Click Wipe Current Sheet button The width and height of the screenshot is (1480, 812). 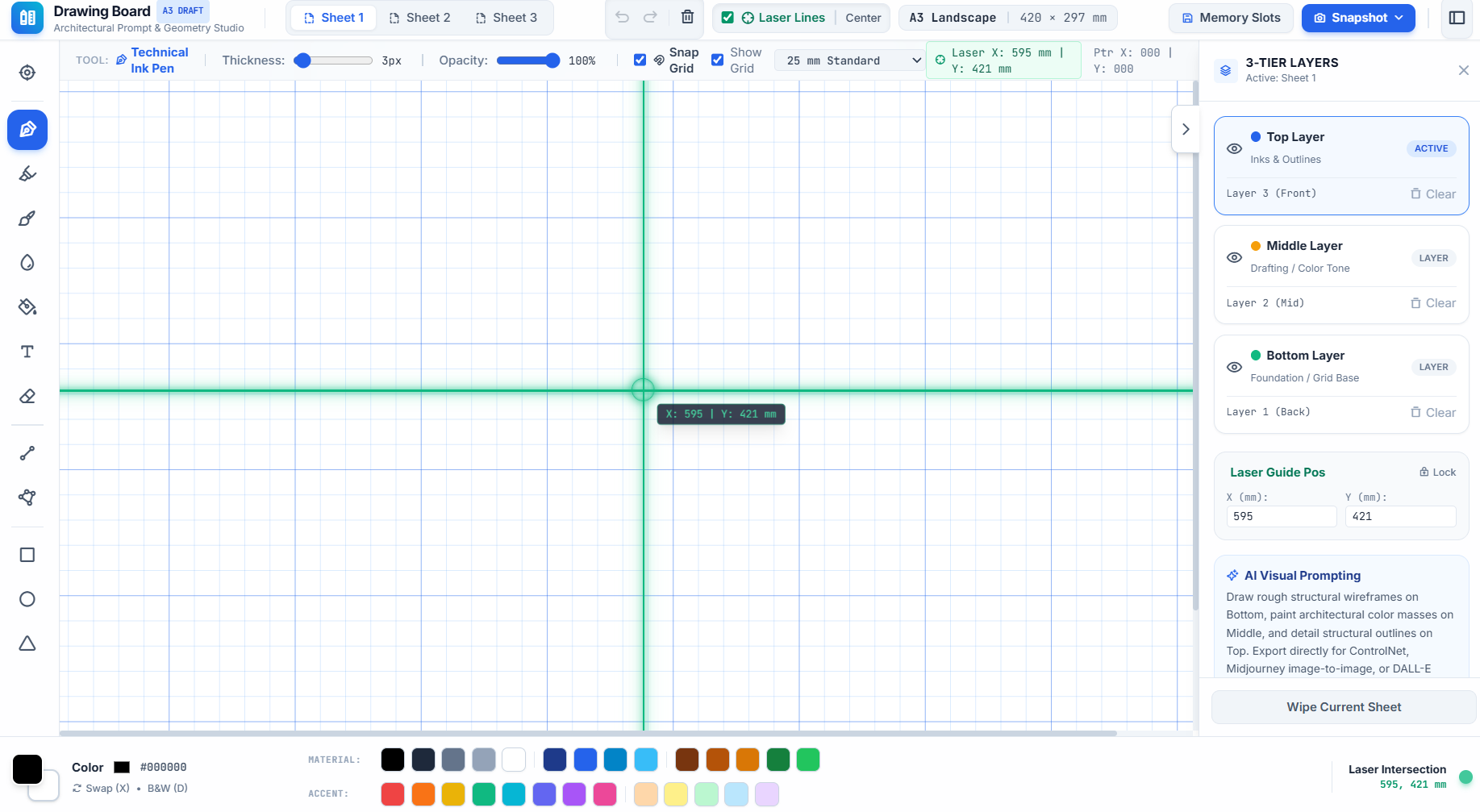click(1344, 707)
